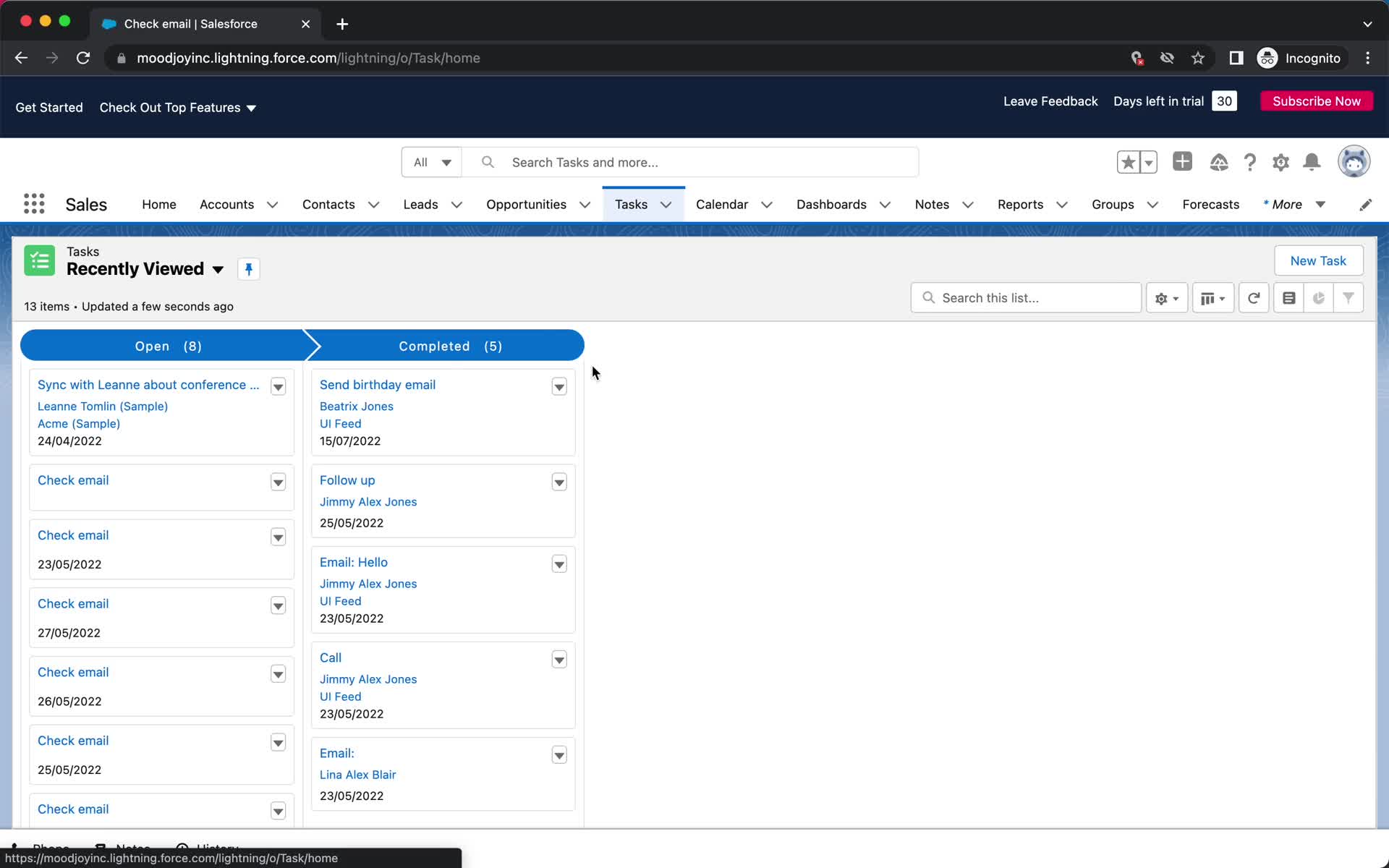This screenshot has height=868, width=1389.
Task: Open actions menu for Follow up card
Action: pyautogui.click(x=559, y=482)
